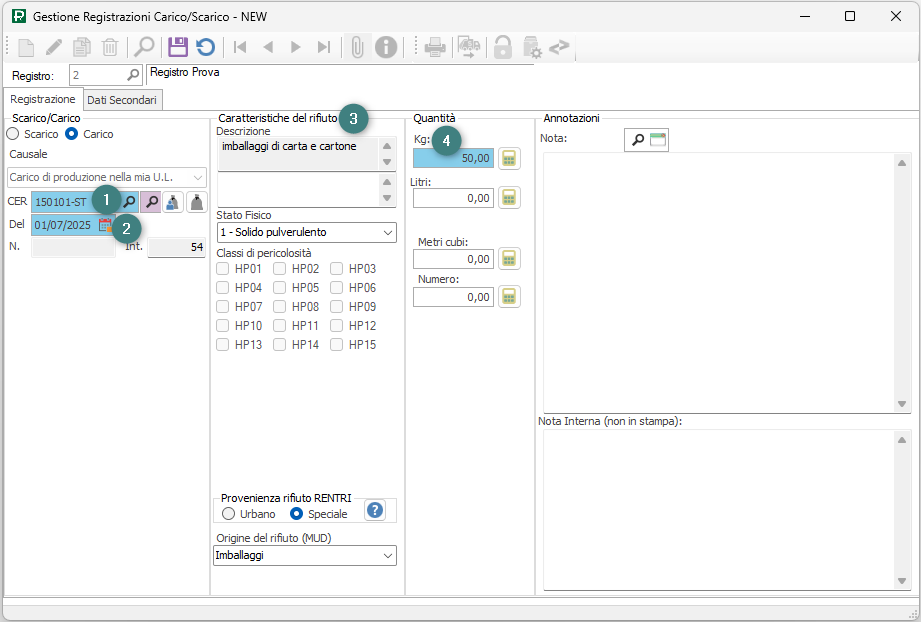Image resolution: width=921 pixels, height=622 pixels.
Task: Select the Registrazione tab
Action: (43, 100)
